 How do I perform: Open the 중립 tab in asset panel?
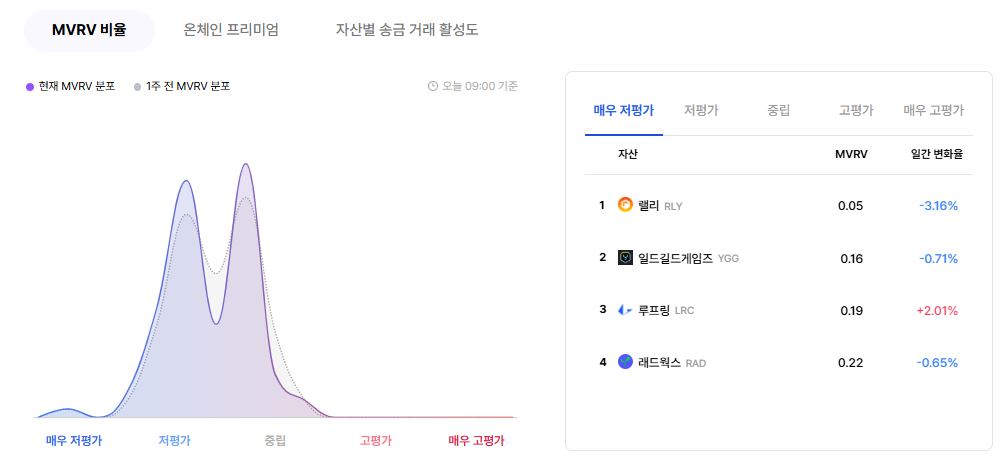coord(778,110)
